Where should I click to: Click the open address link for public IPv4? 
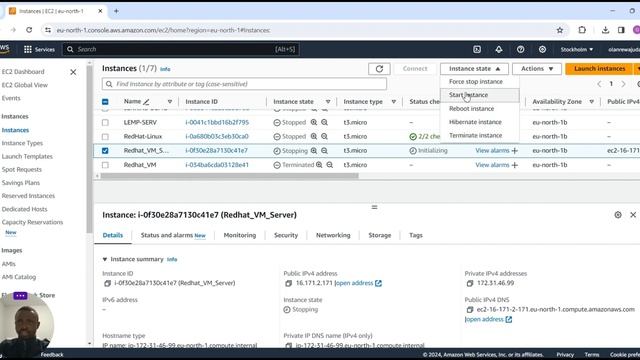click(x=358, y=283)
